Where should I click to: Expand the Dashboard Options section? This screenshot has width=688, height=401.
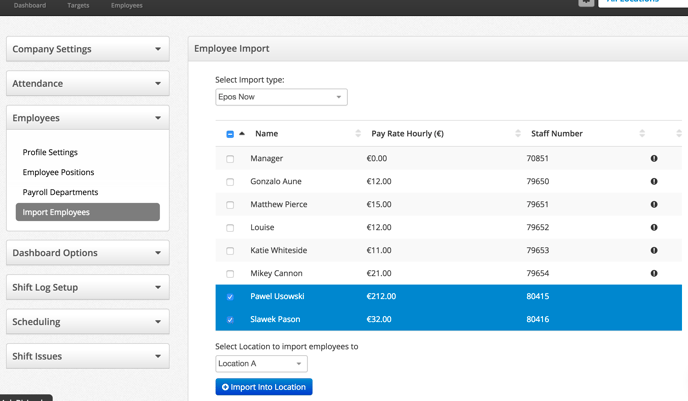(x=88, y=253)
